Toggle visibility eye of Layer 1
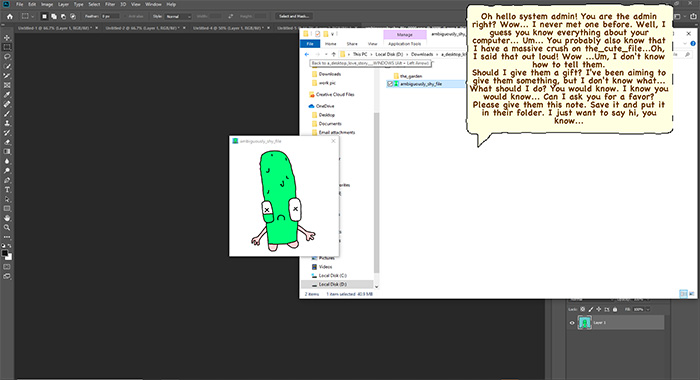The width and height of the screenshot is (700, 380). [572, 323]
